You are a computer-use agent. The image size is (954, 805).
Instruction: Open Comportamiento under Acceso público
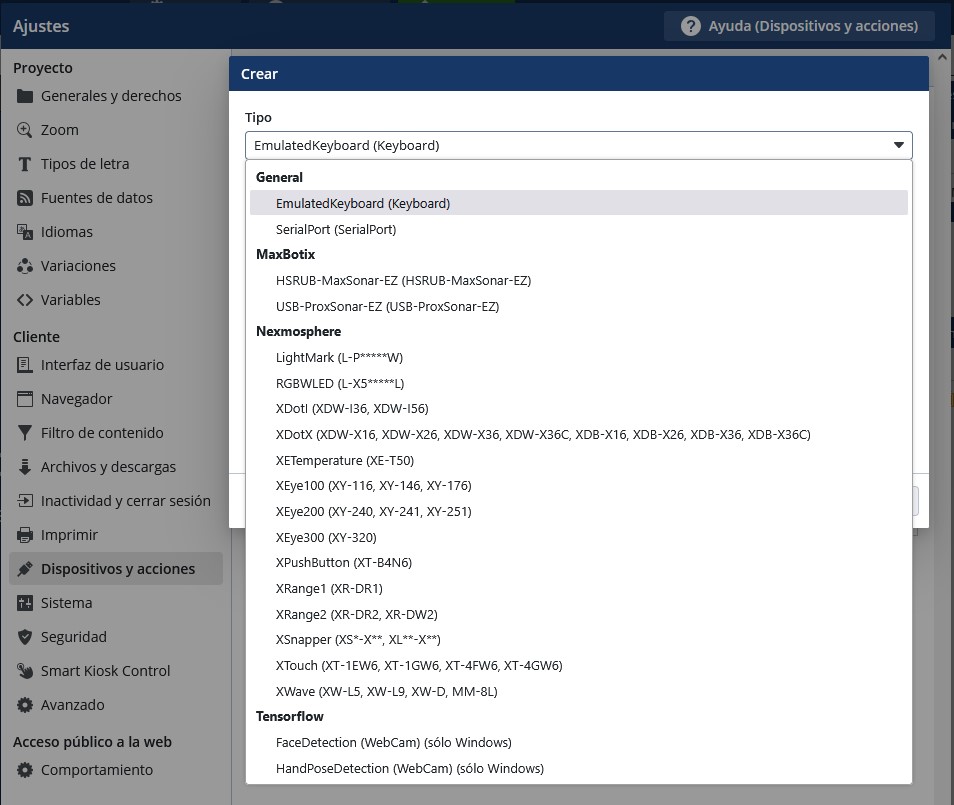pyautogui.click(x=96, y=770)
